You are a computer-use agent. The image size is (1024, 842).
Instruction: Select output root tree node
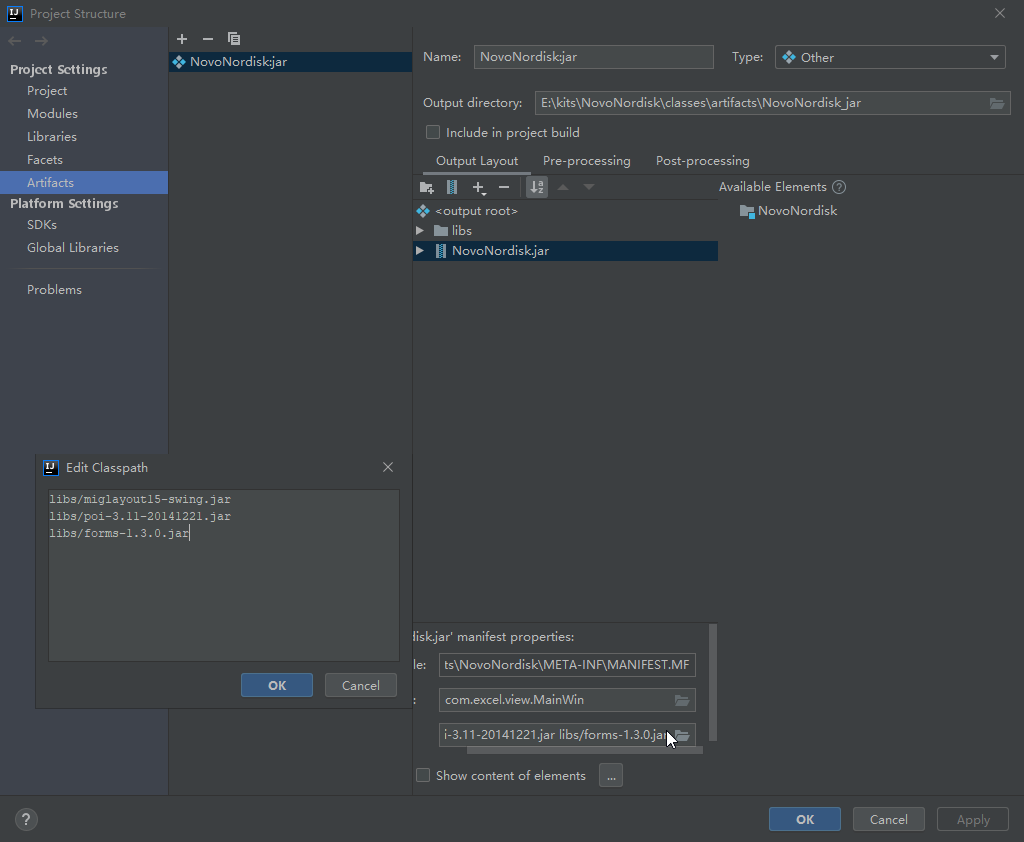476,211
